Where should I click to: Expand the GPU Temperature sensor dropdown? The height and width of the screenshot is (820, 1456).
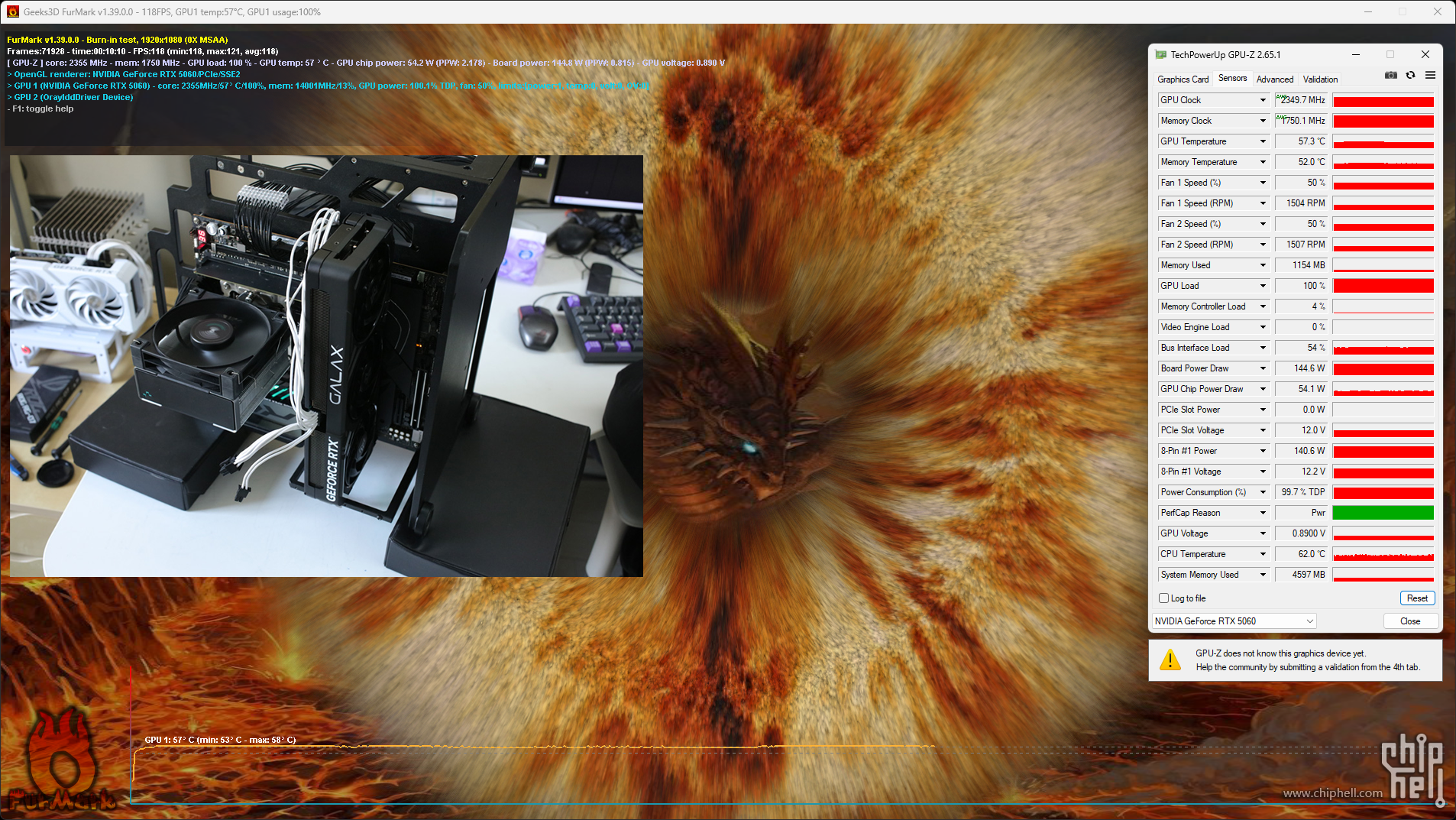[x=1263, y=141]
